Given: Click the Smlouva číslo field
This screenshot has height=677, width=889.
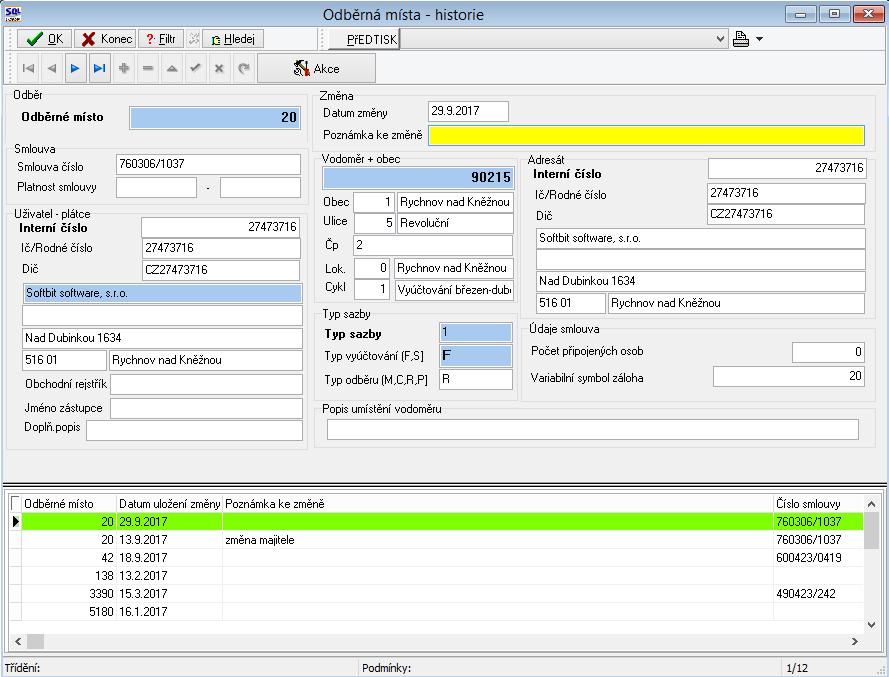Looking at the screenshot, I should point(208,164).
